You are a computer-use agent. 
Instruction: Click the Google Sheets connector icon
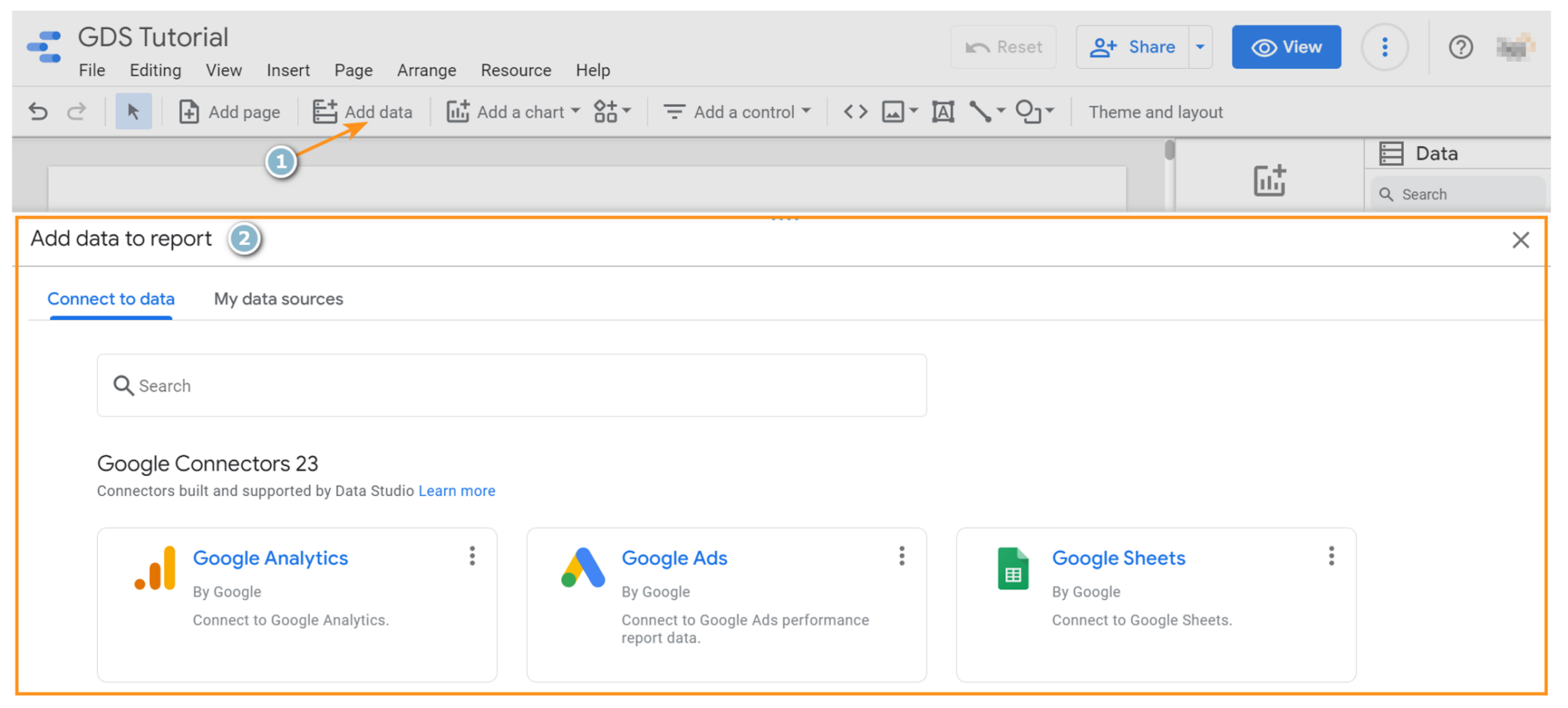tap(1013, 568)
